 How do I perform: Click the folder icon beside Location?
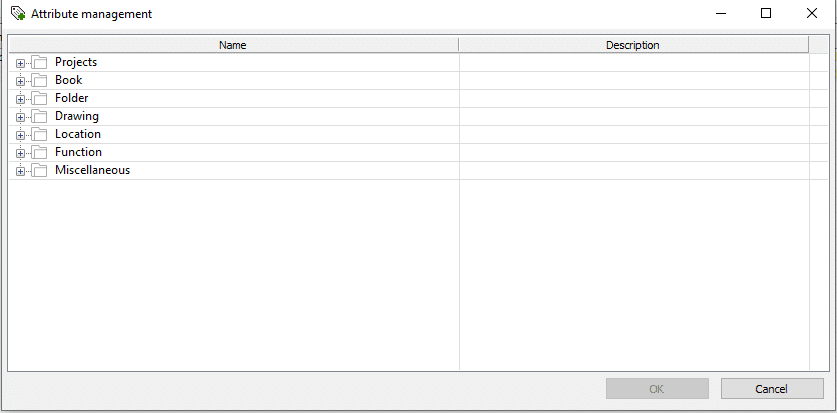(40, 135)
